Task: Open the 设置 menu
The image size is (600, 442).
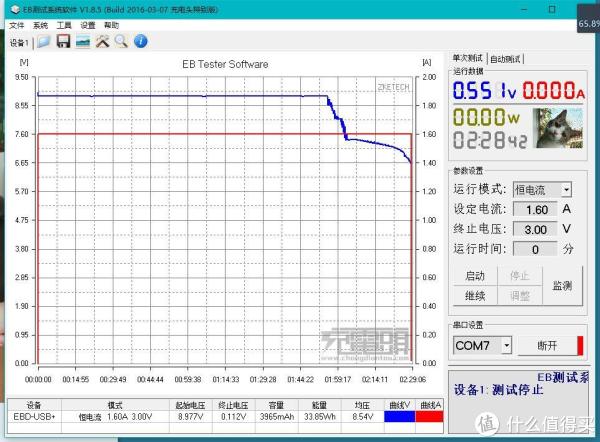Action: coord(88,25)
